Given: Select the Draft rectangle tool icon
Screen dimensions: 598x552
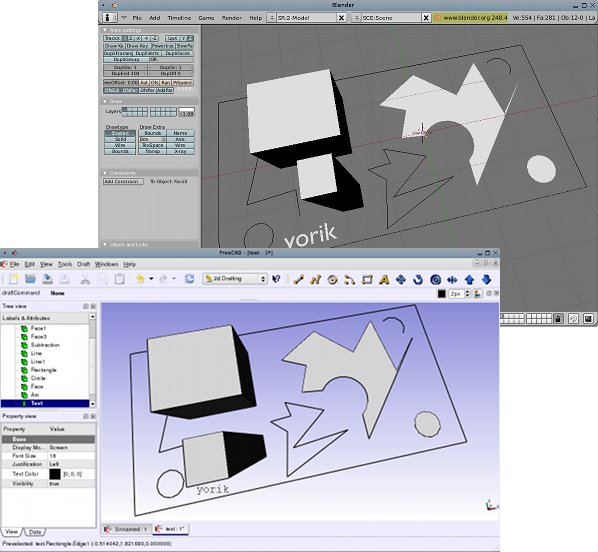Looking at the screenshot, I should coord(367,280).
